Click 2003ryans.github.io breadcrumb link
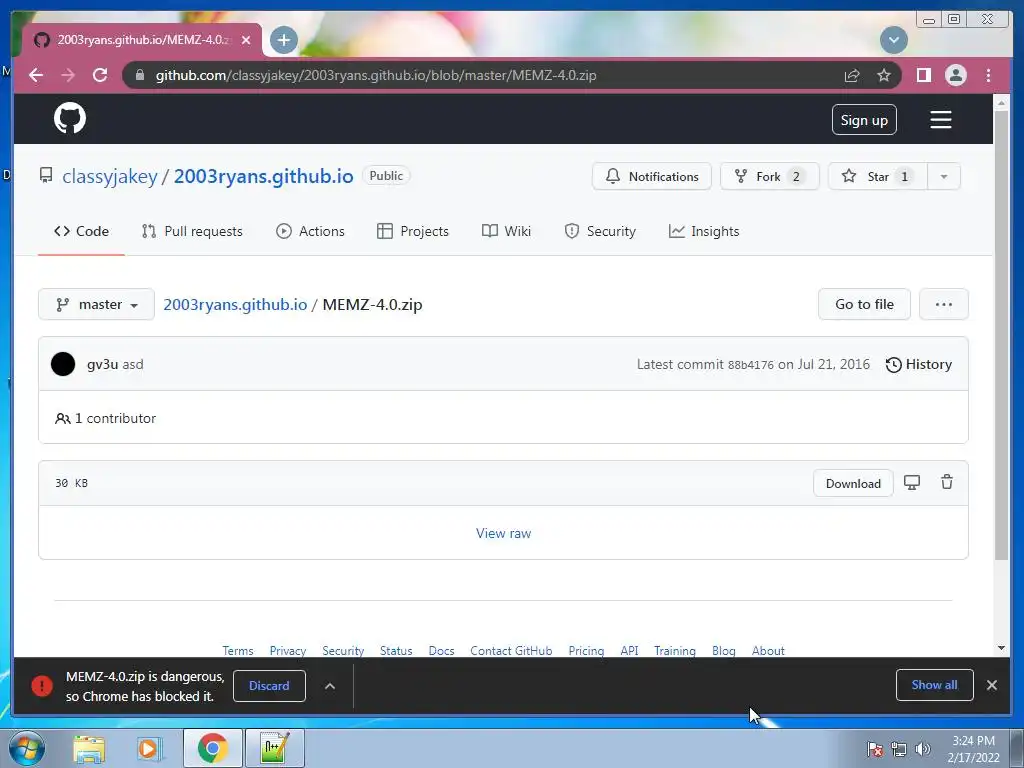The width and height of the screenshot is (1024, 768). click(235, 304)
